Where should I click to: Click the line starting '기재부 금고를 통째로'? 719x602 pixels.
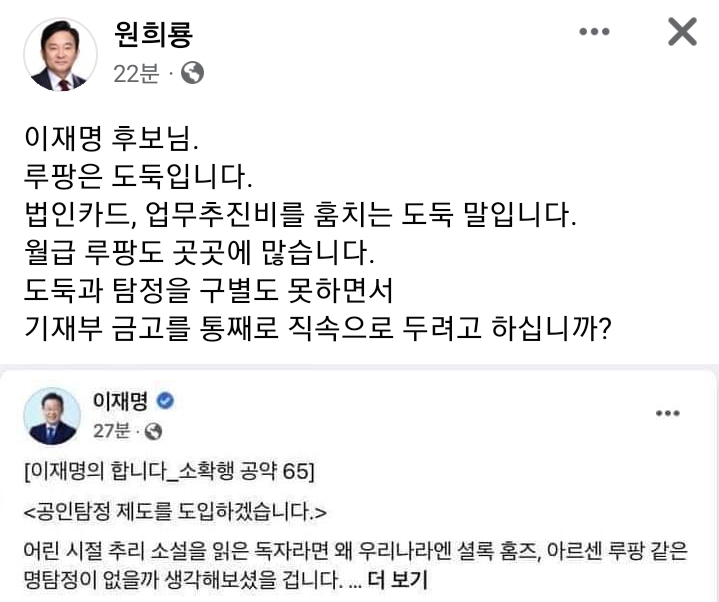coord(316,325)
